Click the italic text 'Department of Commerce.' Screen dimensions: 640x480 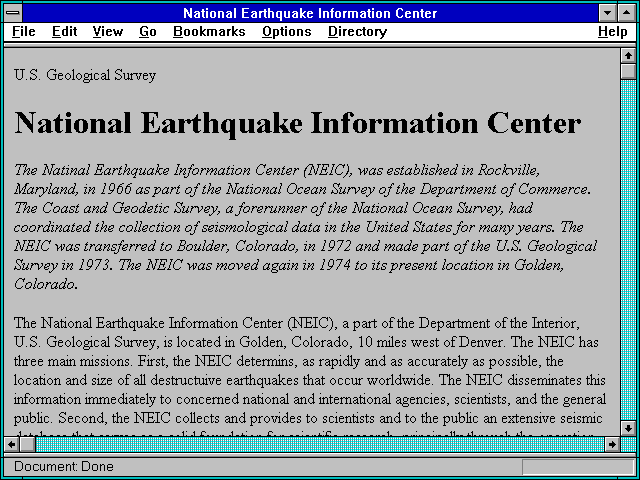pos(505,189)
